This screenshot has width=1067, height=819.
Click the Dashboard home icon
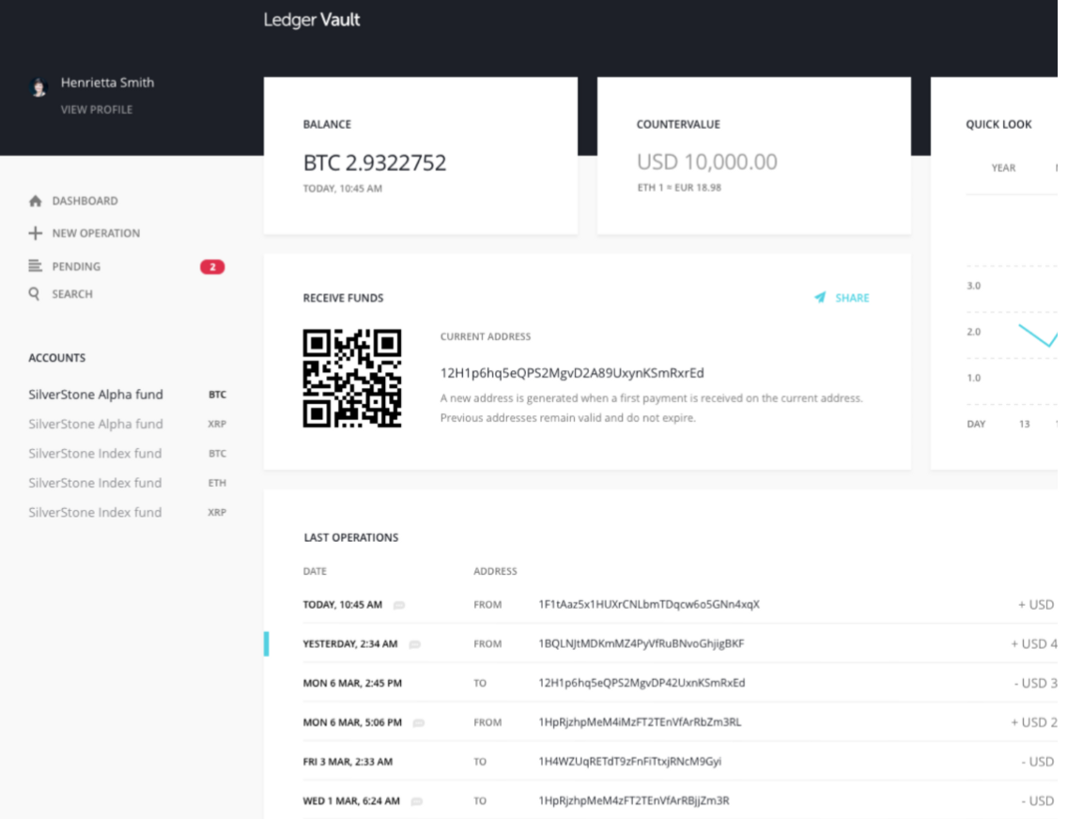(35, 201)
